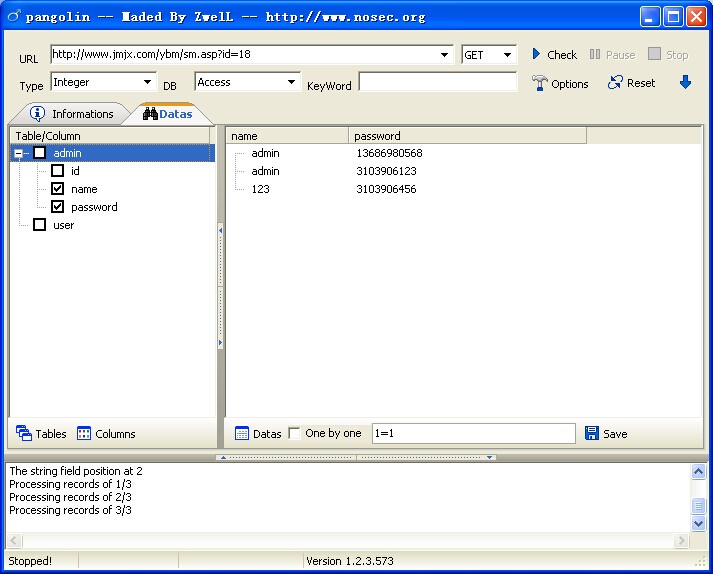Check the user table checkbox
The height and width of the screenshot is (574, 713).
click(40, 225)
